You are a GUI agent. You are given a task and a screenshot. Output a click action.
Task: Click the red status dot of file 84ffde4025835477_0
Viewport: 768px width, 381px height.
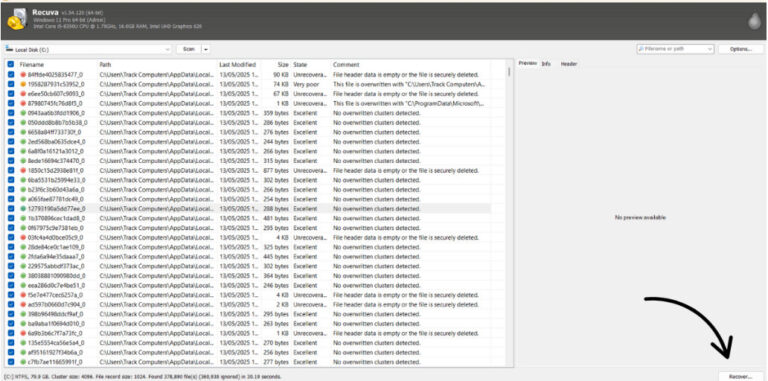[x=23, y=74]
